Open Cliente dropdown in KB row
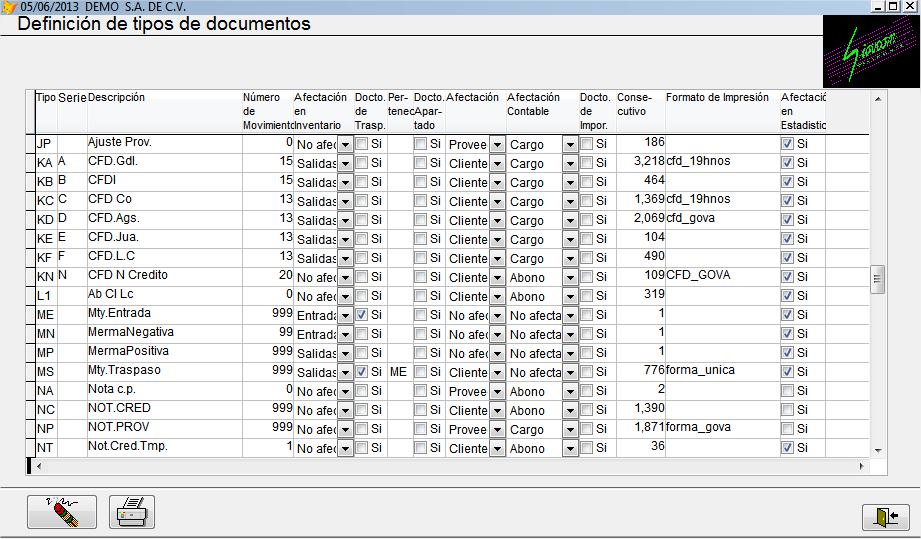921x539 pixels. click(498, 183)
